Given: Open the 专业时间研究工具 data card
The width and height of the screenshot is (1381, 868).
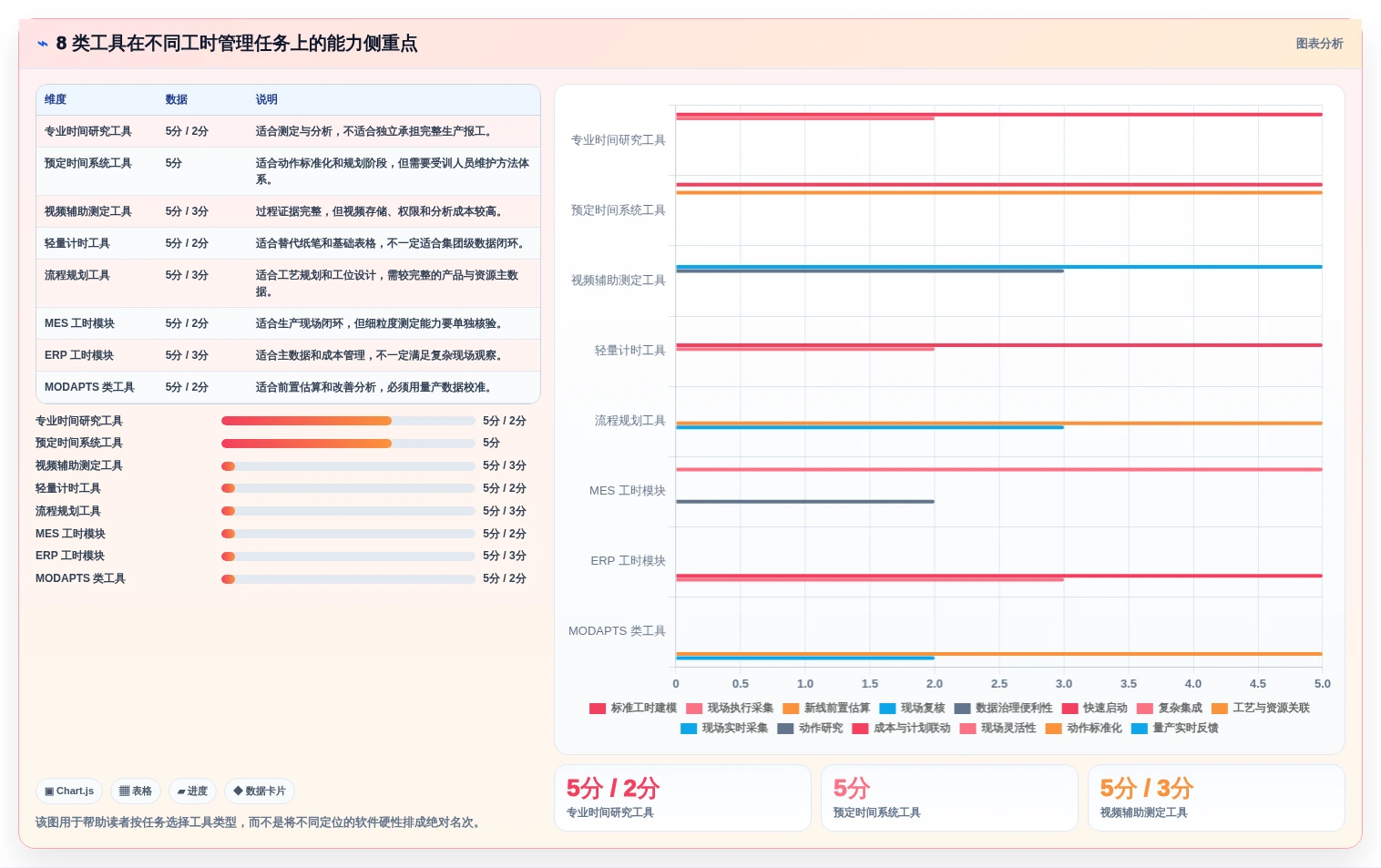Looking at the screenshot, I should [x=682, y=798].
